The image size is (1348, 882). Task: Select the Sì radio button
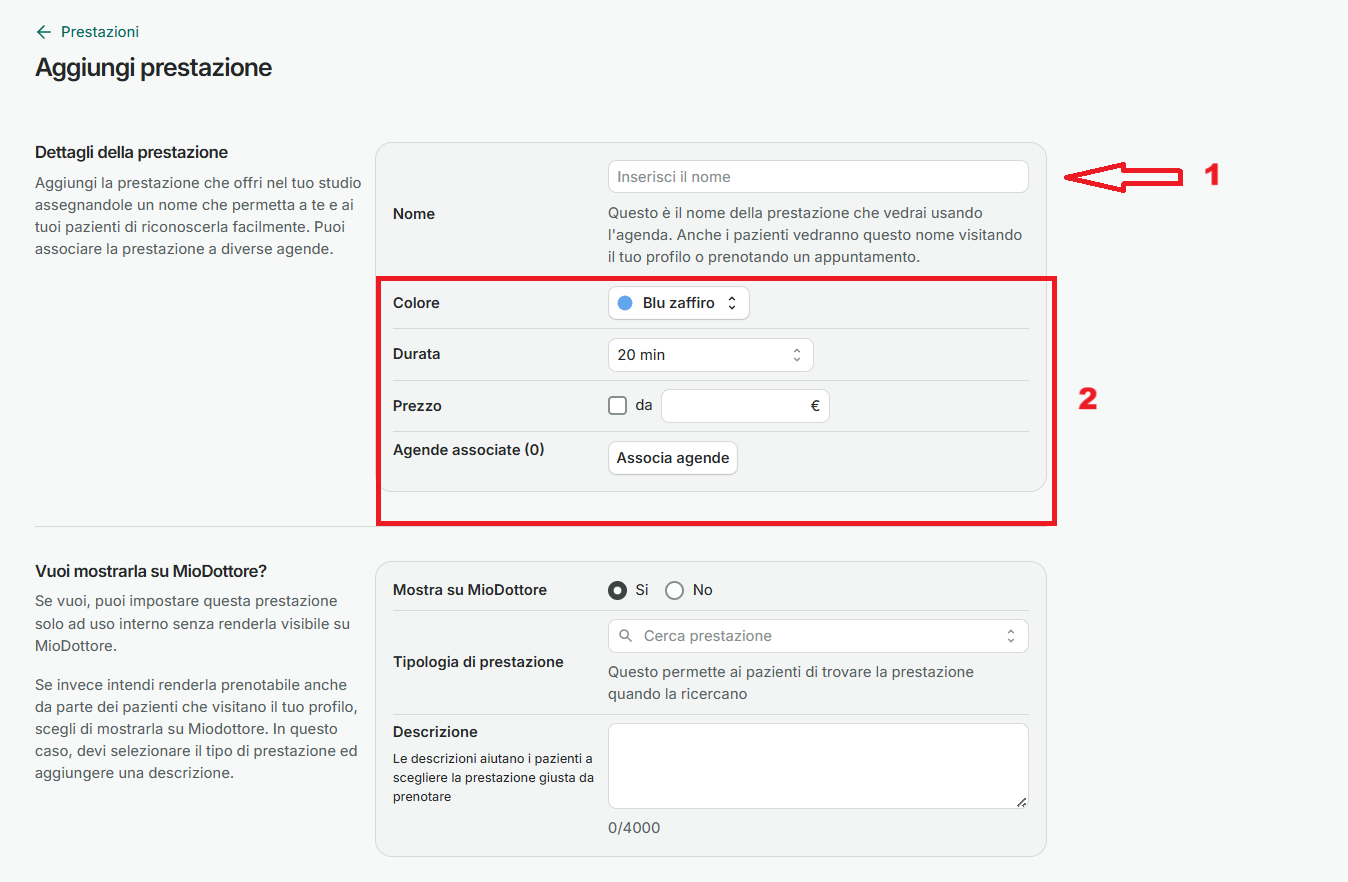[x=618, y=590]
